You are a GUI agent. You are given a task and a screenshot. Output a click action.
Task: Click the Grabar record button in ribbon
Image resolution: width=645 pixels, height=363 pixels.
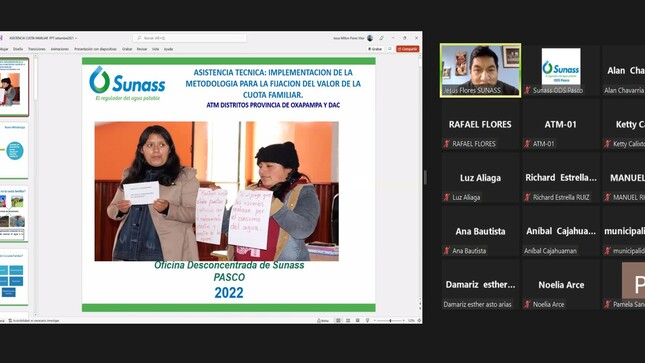(375, 49)
